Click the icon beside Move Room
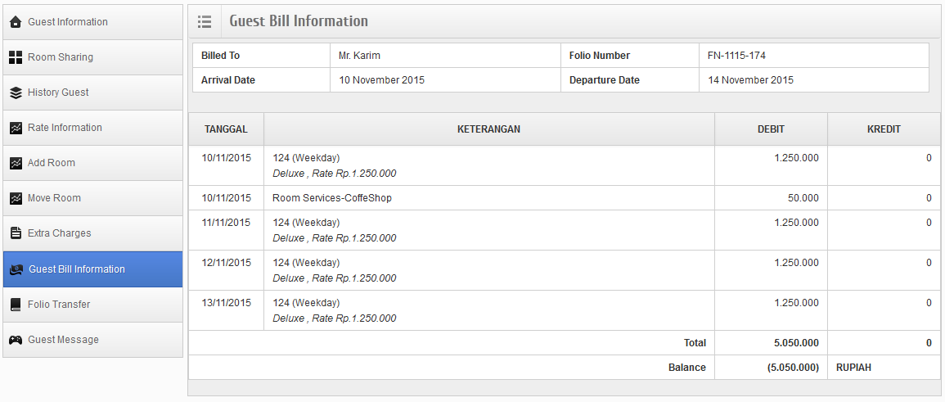Viewport: 945px width, 402px height. [15, 199]
